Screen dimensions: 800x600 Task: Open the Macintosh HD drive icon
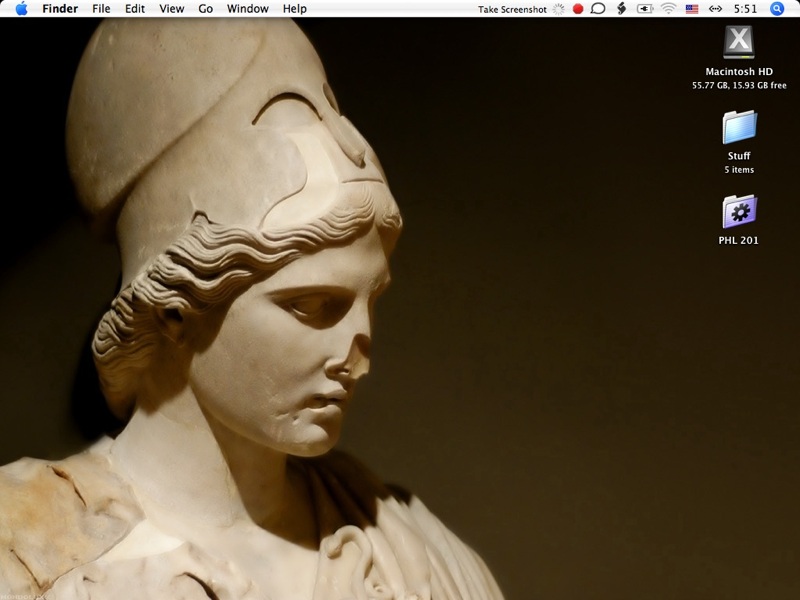coord(738,42)
